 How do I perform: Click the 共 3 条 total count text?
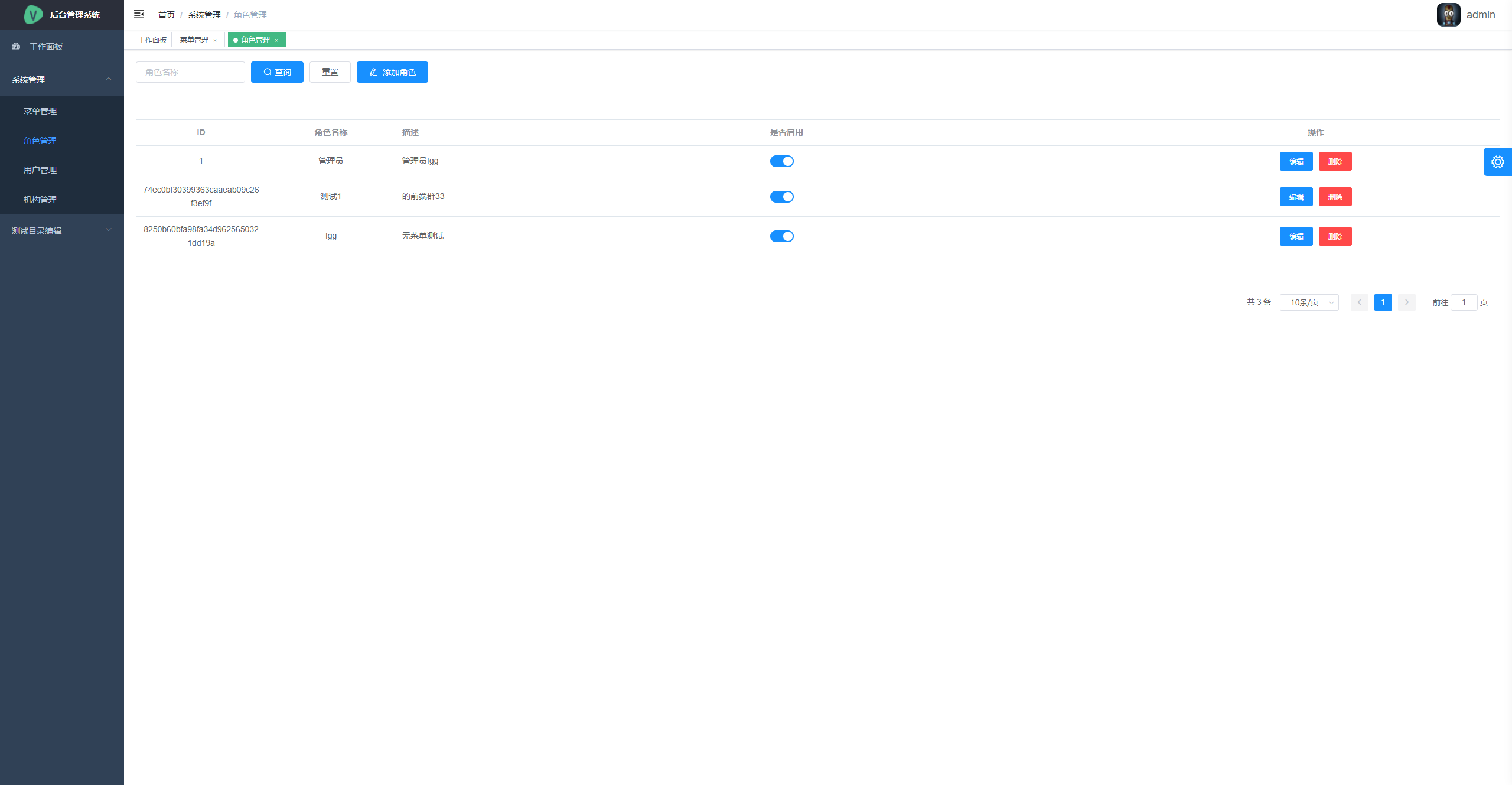coord(1259,302)
